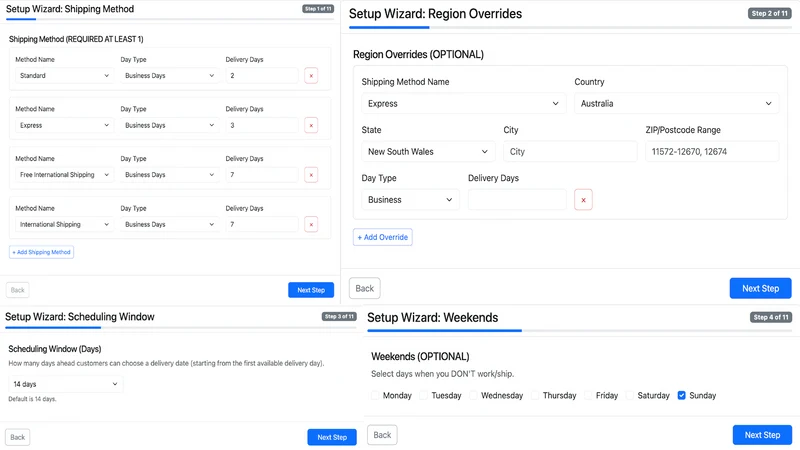Click Back in Shipping Method wizard

[x=17, y=290]
